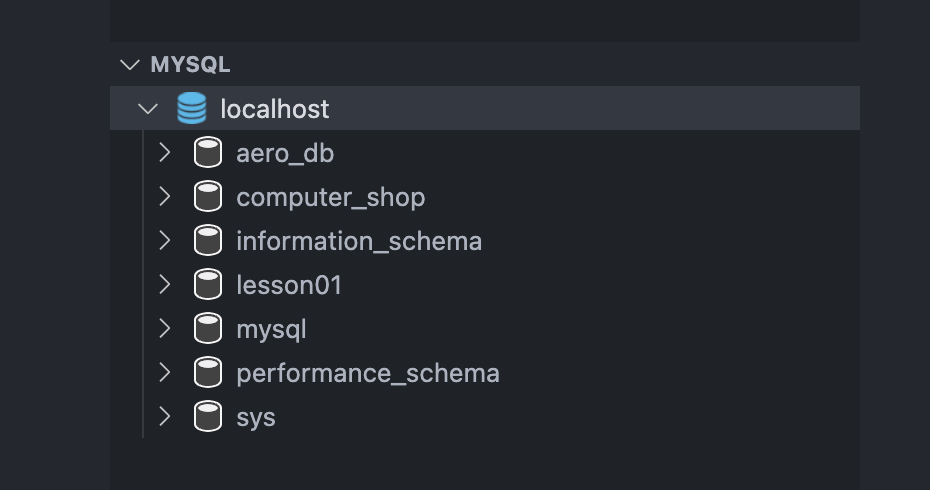
Task: Collapse the localhost connection node
Action: (x=149, y=108)
